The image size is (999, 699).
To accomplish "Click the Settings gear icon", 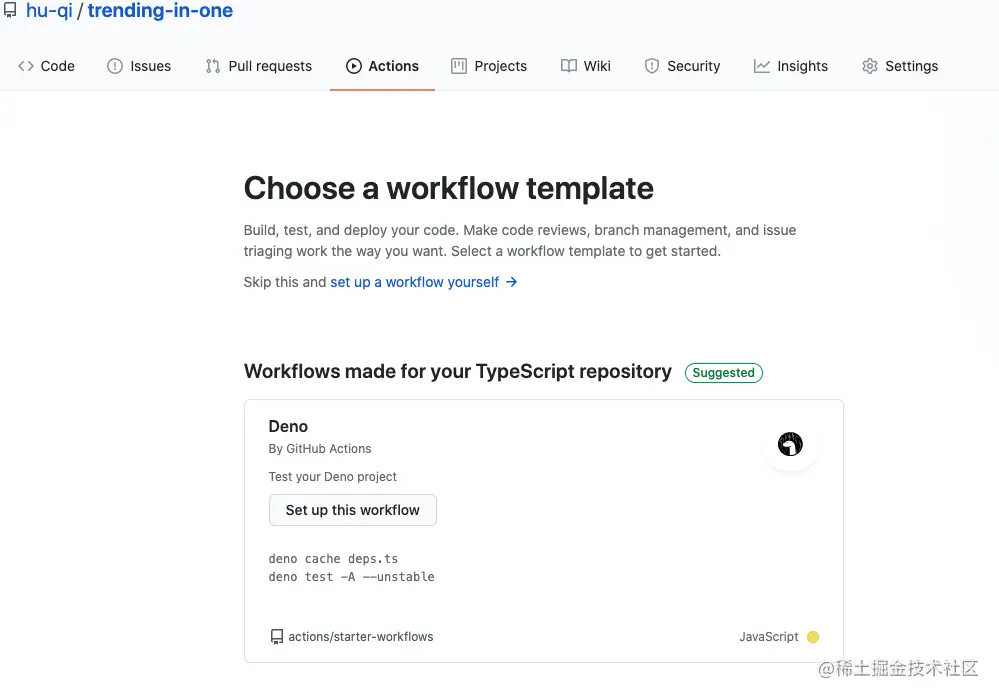I will point(870,66).
